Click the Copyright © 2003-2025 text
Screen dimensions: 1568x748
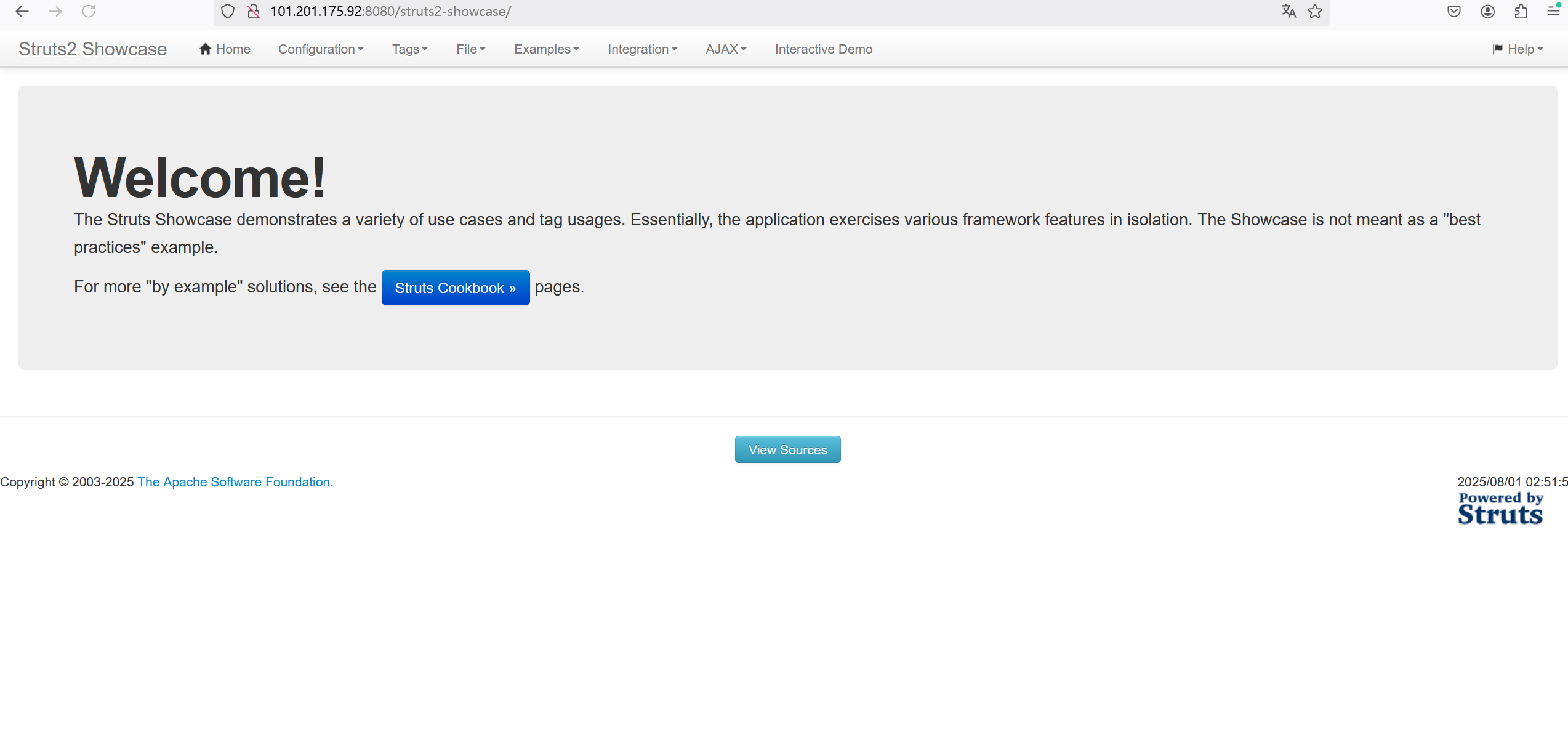[67, 482]
